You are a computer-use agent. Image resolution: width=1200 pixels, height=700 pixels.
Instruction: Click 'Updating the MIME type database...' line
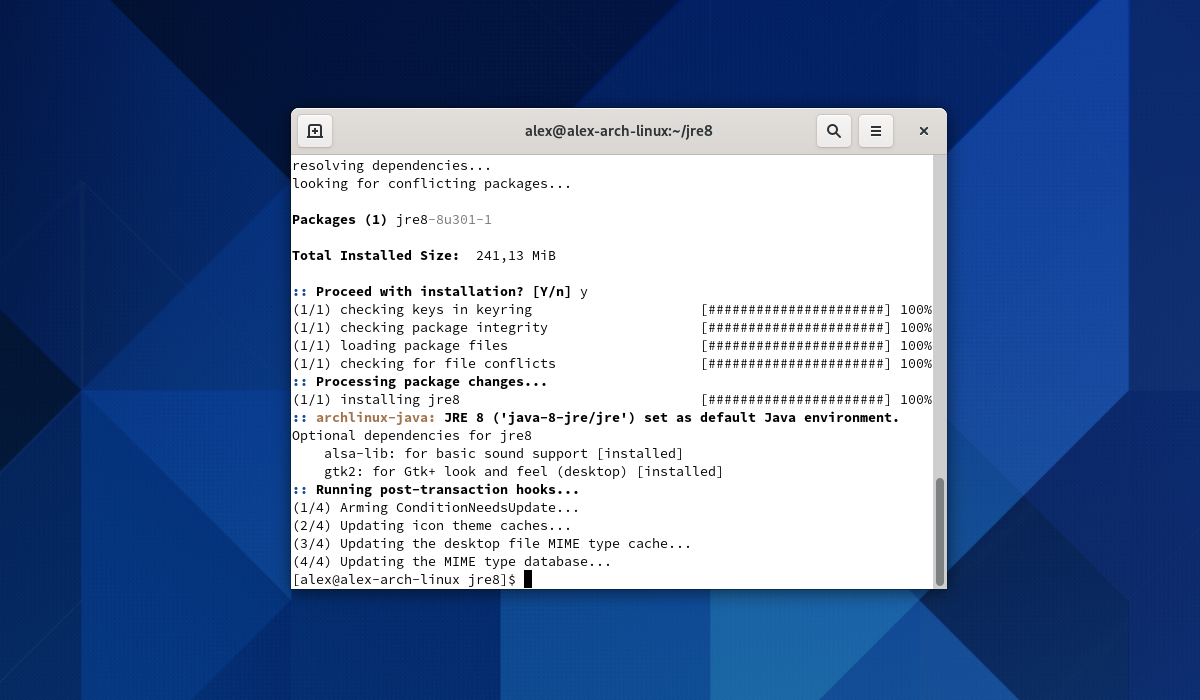click(452, 561)
